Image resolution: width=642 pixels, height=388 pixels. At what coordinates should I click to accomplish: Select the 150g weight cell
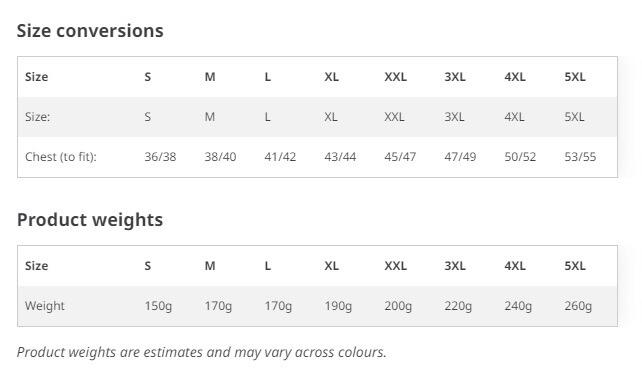coord(158,306)
